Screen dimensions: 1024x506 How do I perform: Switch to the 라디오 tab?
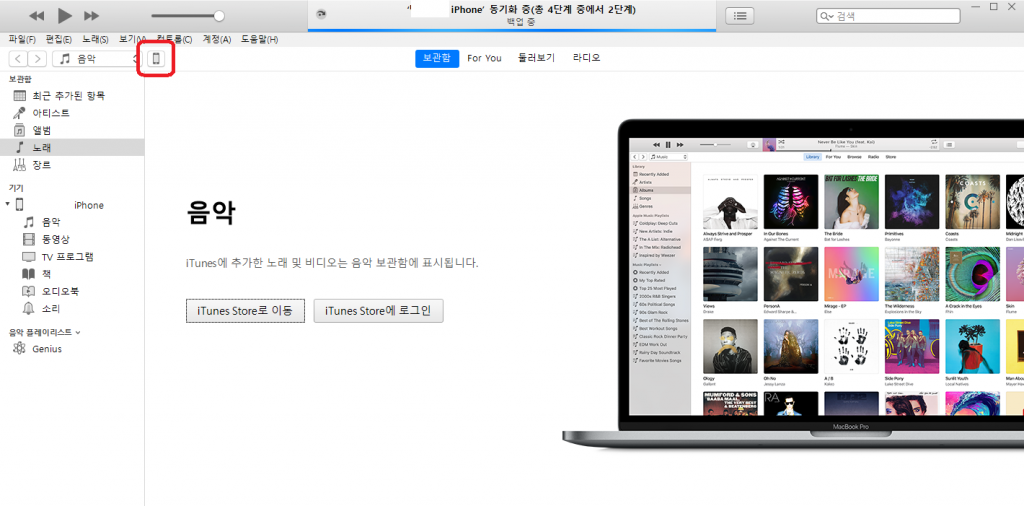(586, 58)
